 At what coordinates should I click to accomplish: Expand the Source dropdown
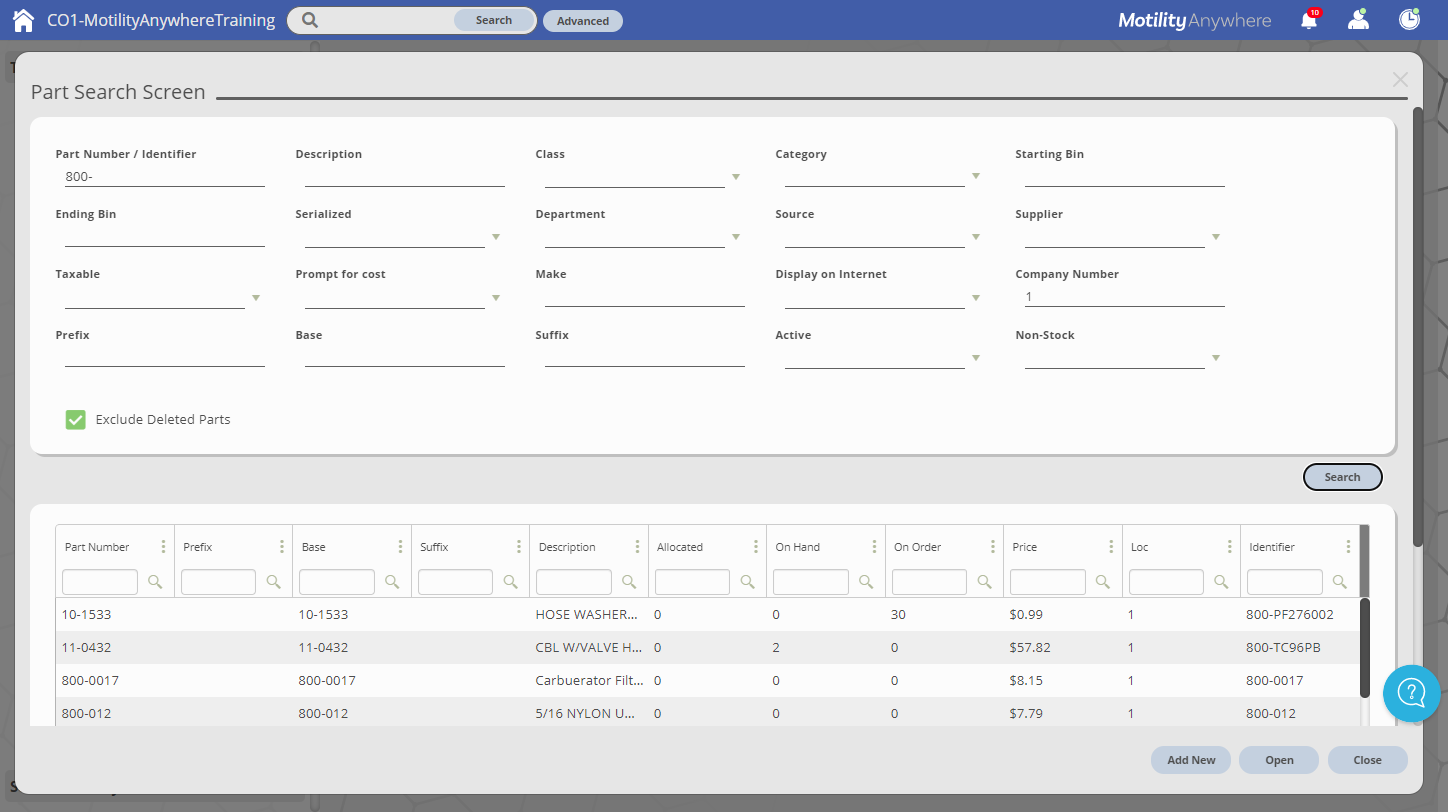975,237
